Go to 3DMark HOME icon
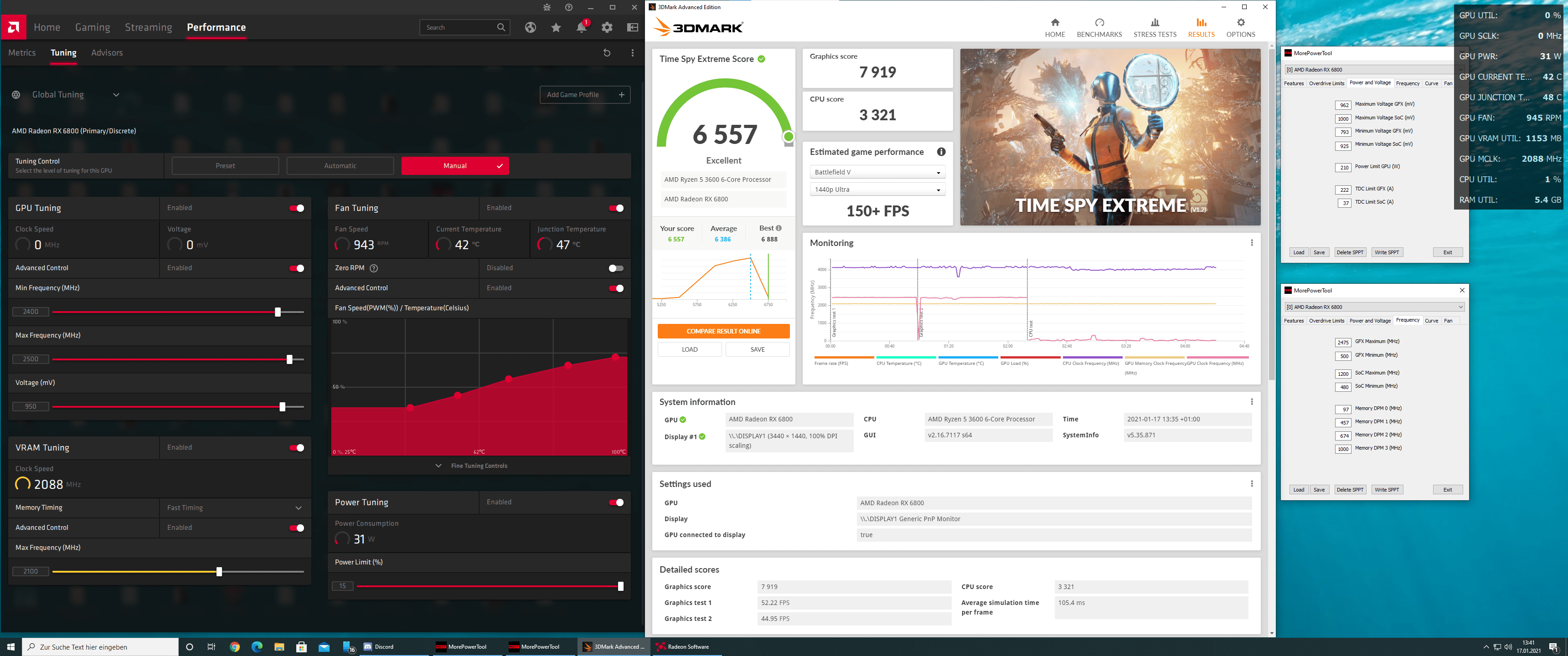 pos(1055,22)
